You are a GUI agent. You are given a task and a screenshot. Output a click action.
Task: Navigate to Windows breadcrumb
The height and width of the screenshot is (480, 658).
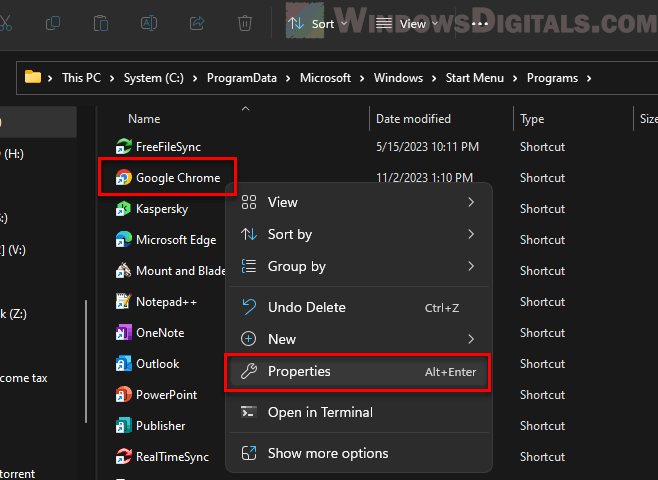click(398, 78)
